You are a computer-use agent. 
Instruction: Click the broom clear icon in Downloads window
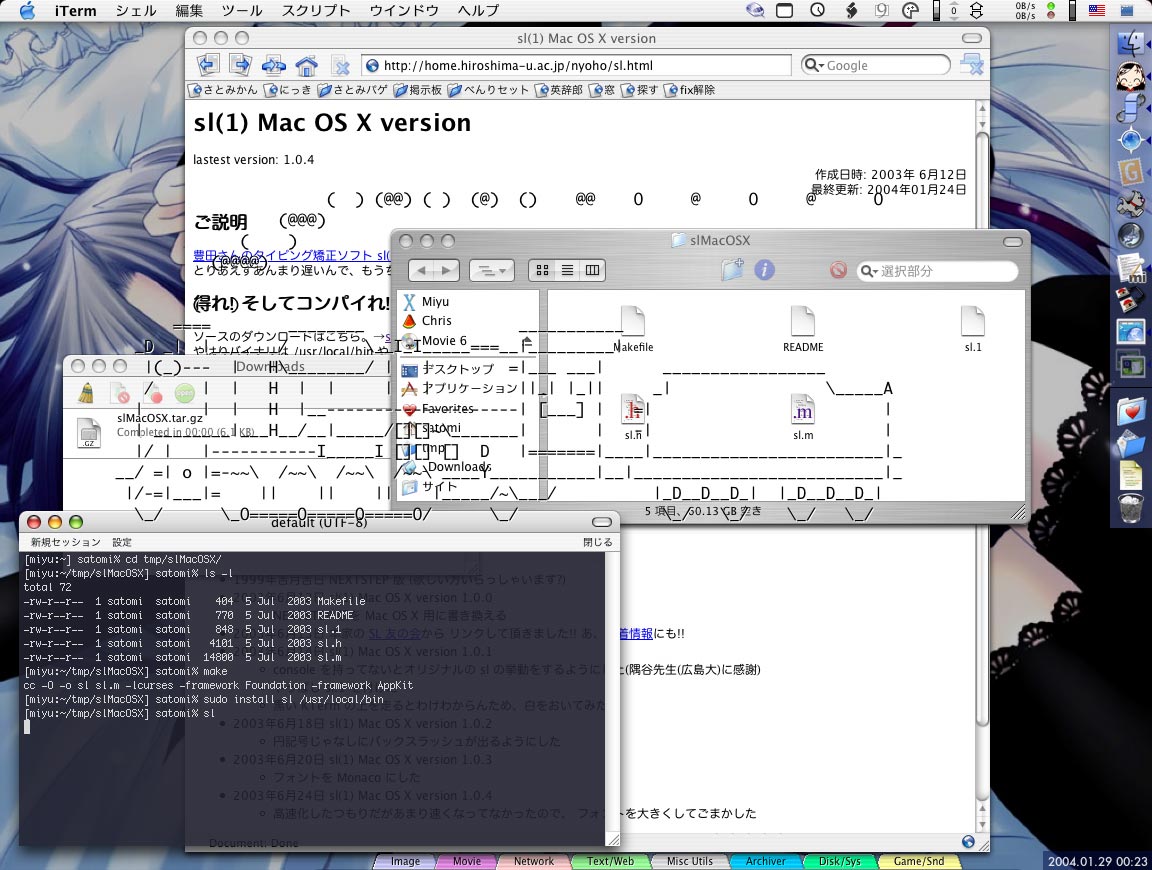click(x=86, y=393)
